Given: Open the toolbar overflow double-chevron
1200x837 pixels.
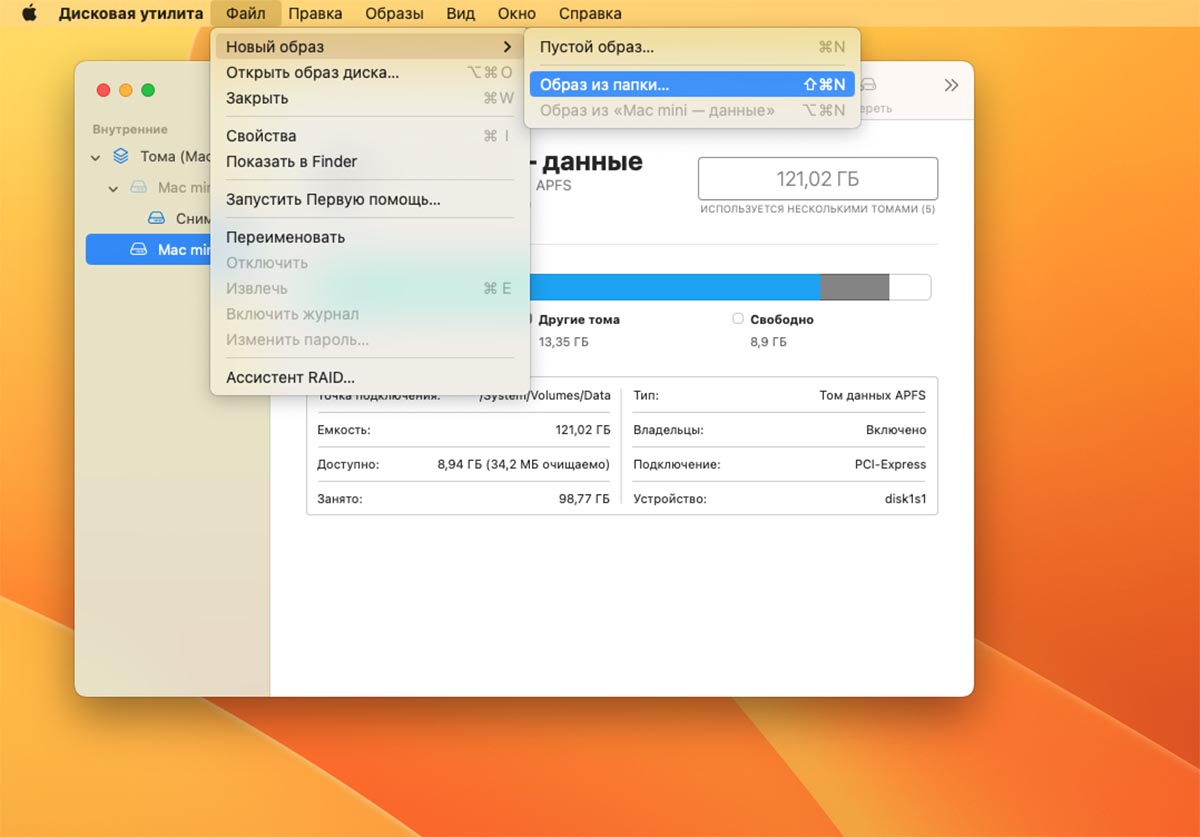Looking at the screenshot, I should click(951, 86).
